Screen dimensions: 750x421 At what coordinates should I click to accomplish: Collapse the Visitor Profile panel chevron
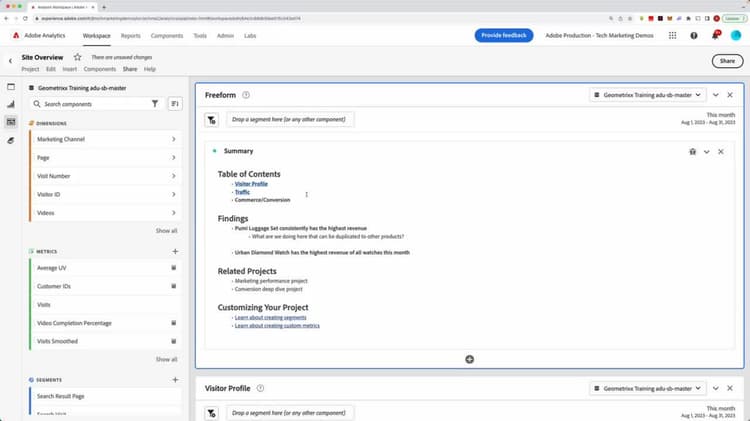click(x=716, y=388)
